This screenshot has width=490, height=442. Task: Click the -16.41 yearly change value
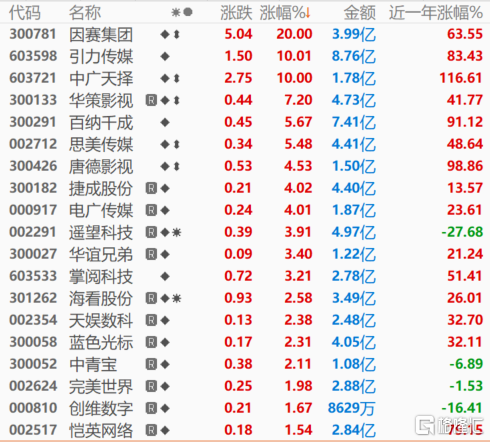click(x=462, y=408)
